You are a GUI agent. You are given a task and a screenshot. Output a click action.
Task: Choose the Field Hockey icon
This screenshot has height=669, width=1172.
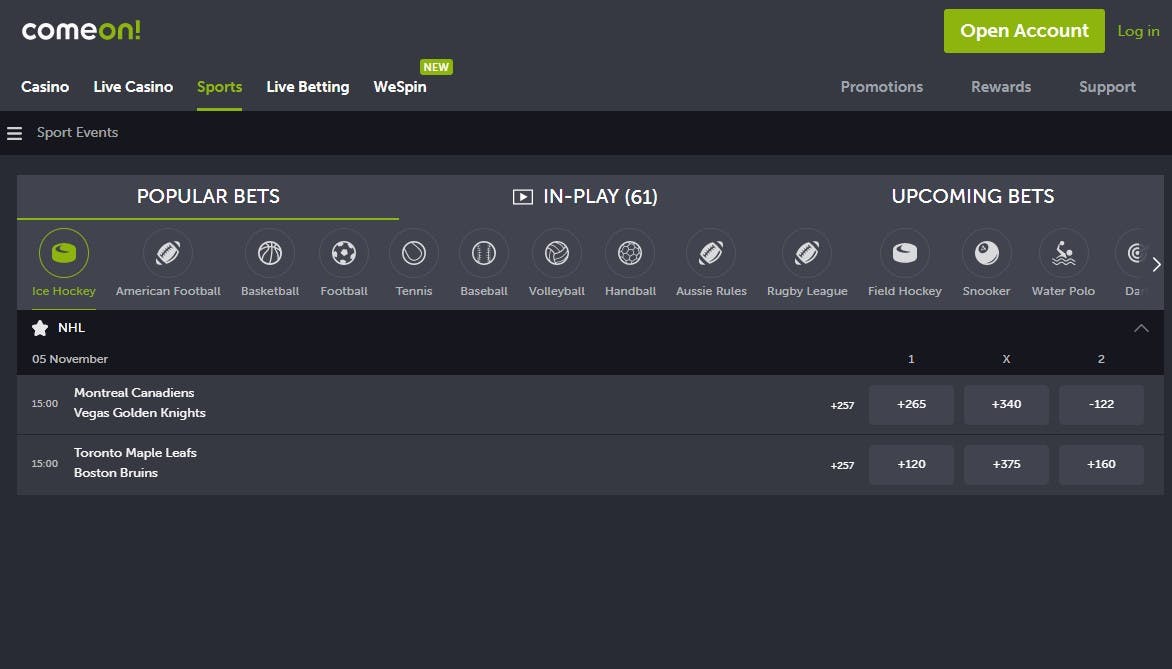(905, 253)
